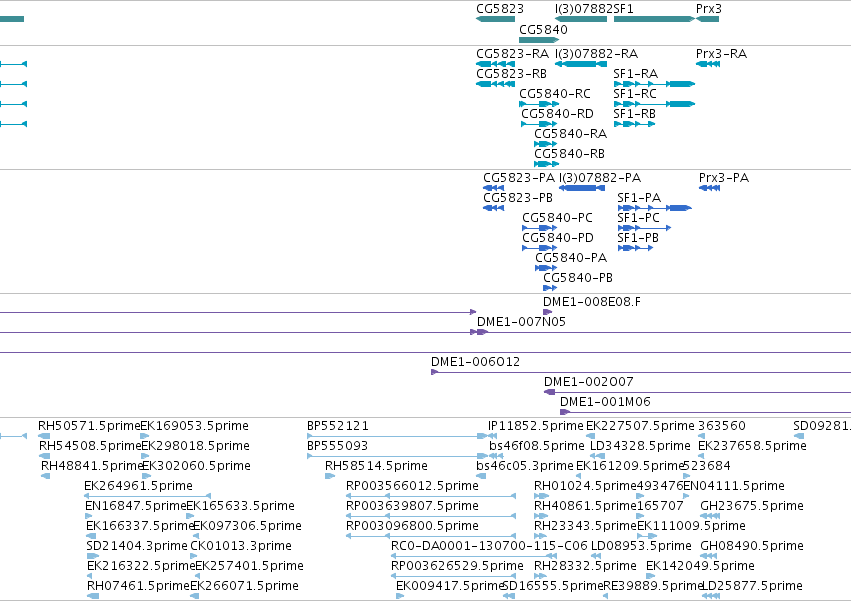Click transcript CG5840-RB
Viewport: 851px width, 601px height.
pos(547,165)
